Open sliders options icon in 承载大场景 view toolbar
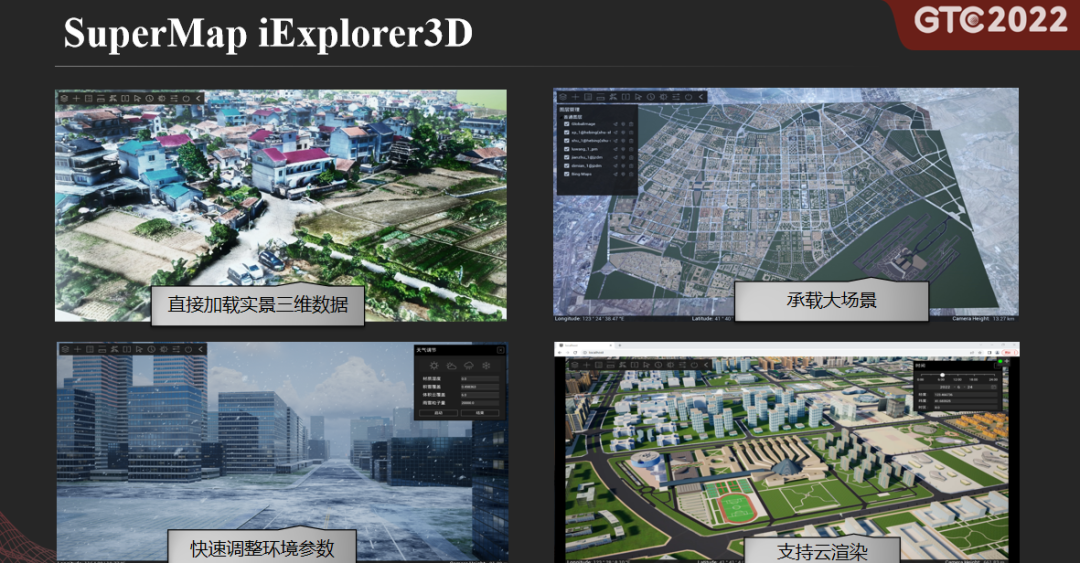1080x563 pixels. 676,97
